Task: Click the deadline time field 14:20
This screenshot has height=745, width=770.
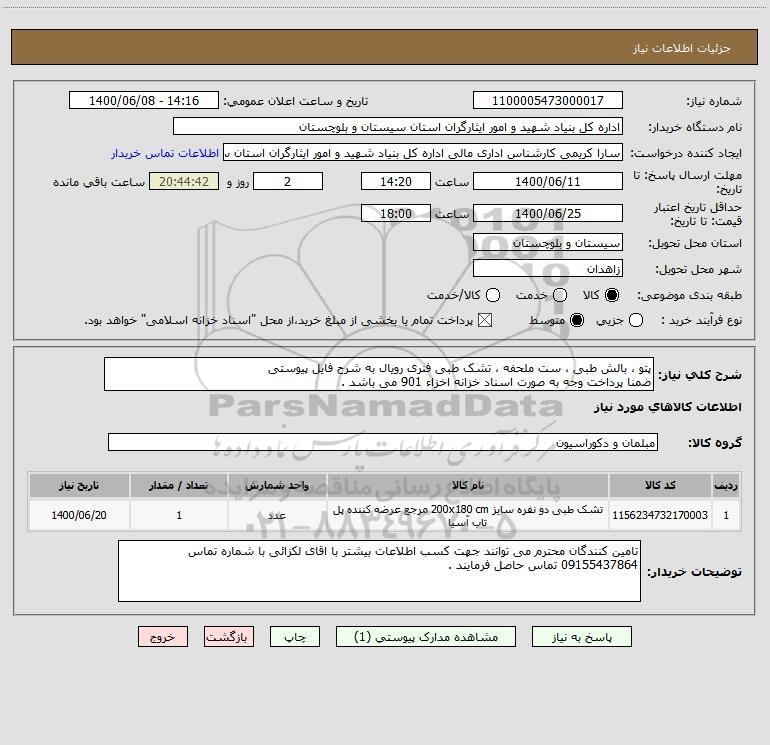Action: (x=396, y=182)
